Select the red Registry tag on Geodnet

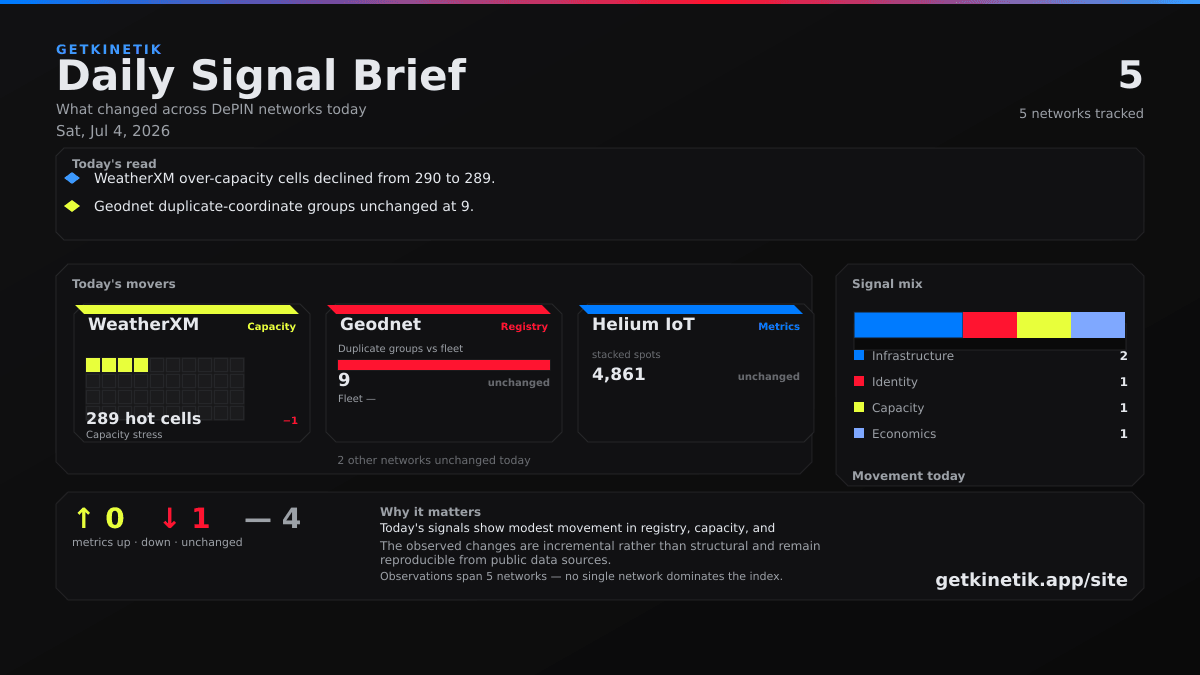point(524,327)
